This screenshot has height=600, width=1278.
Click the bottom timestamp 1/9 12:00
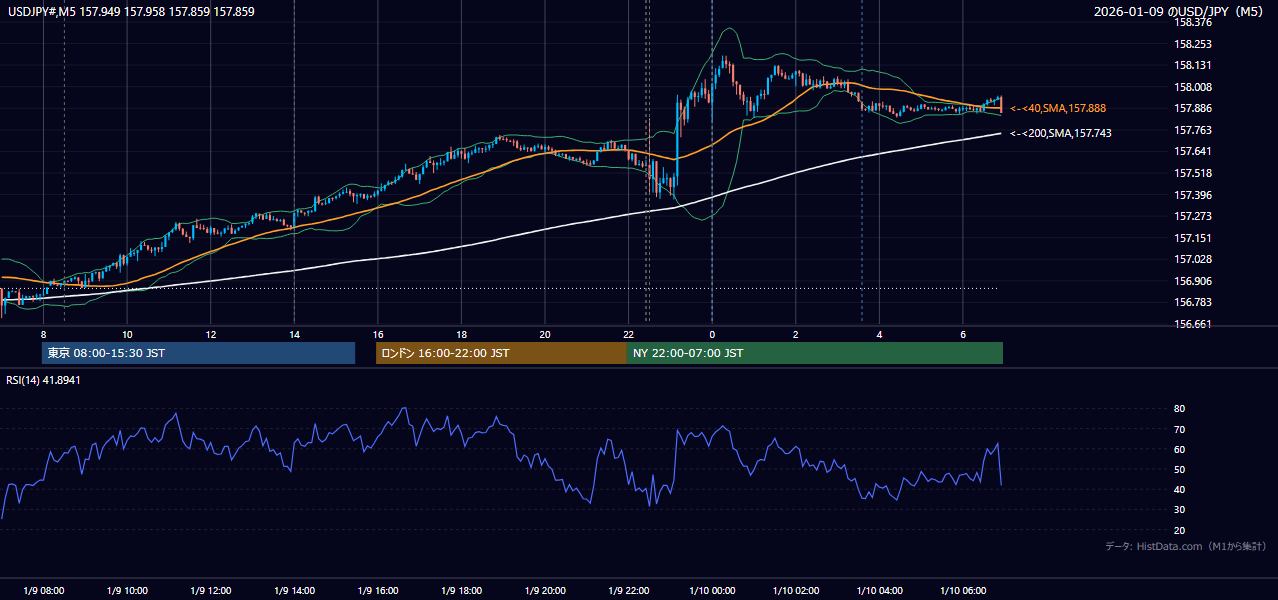coord(210,590)
